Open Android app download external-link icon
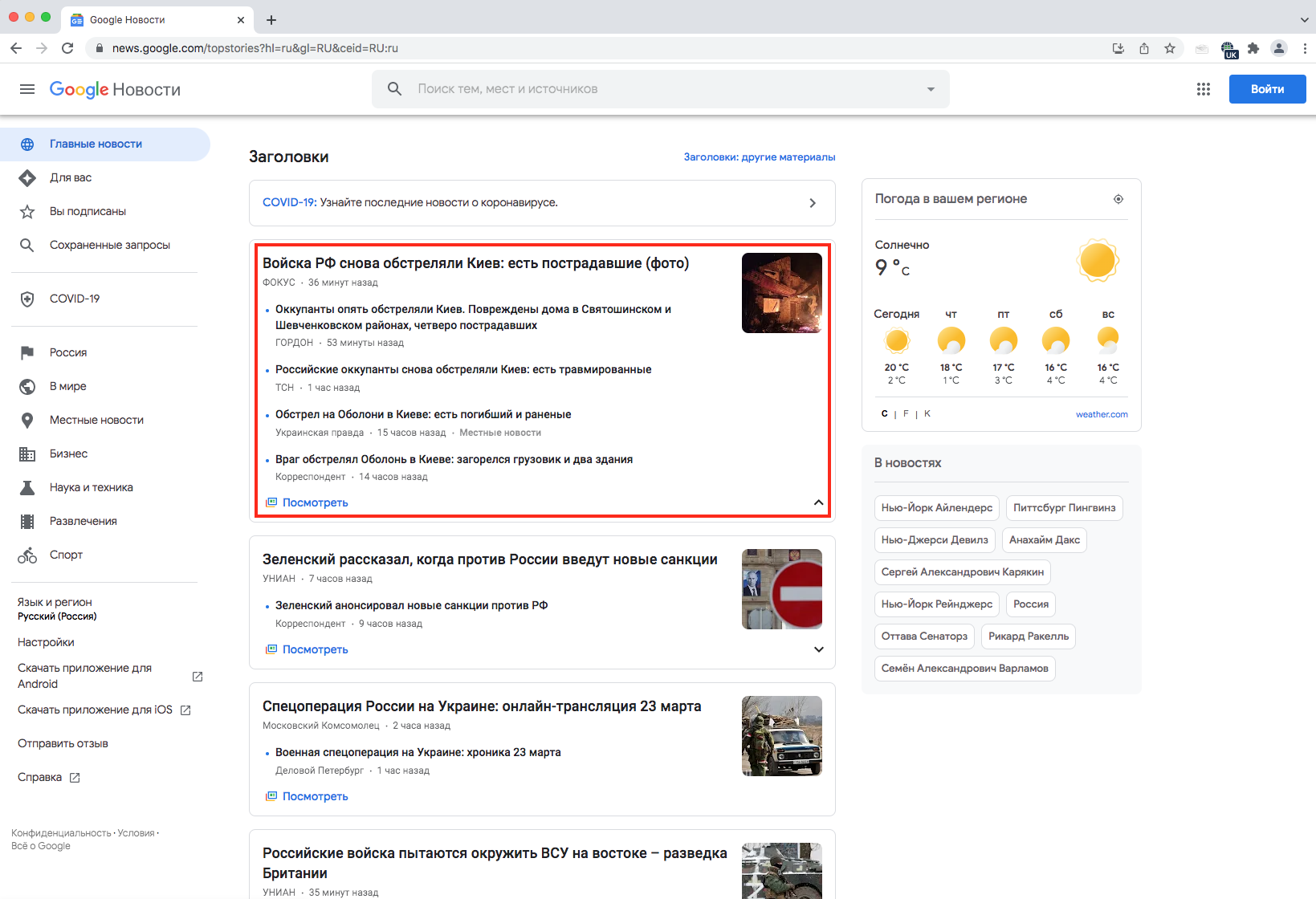The height and width of the screenshot is (899, 1316). click(198, 677)
